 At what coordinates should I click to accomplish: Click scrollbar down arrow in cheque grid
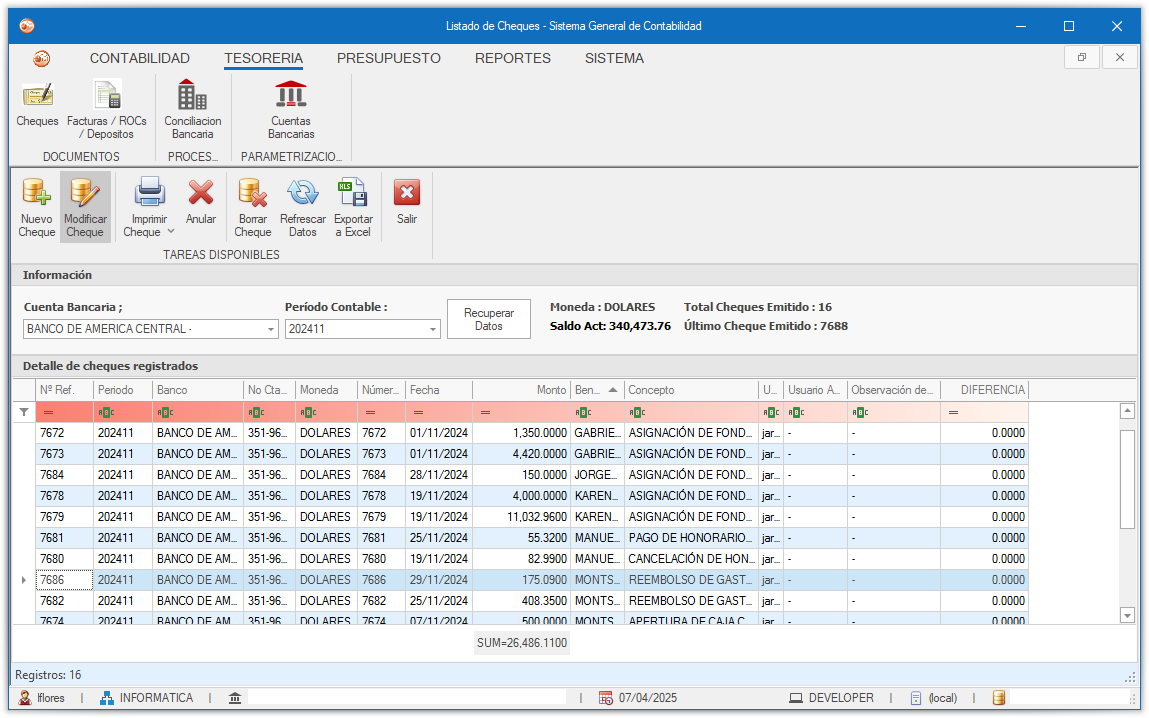click(x=1128, y=615)
